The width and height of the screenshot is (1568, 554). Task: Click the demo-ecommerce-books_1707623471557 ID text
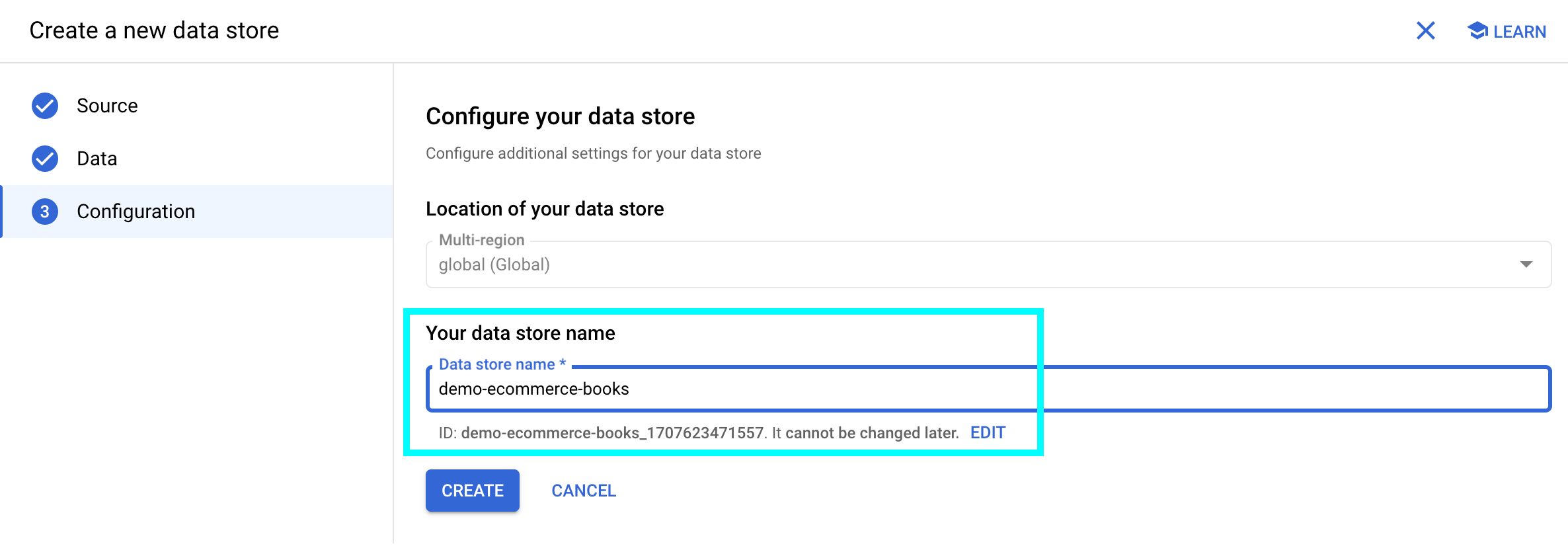[612, 433]
